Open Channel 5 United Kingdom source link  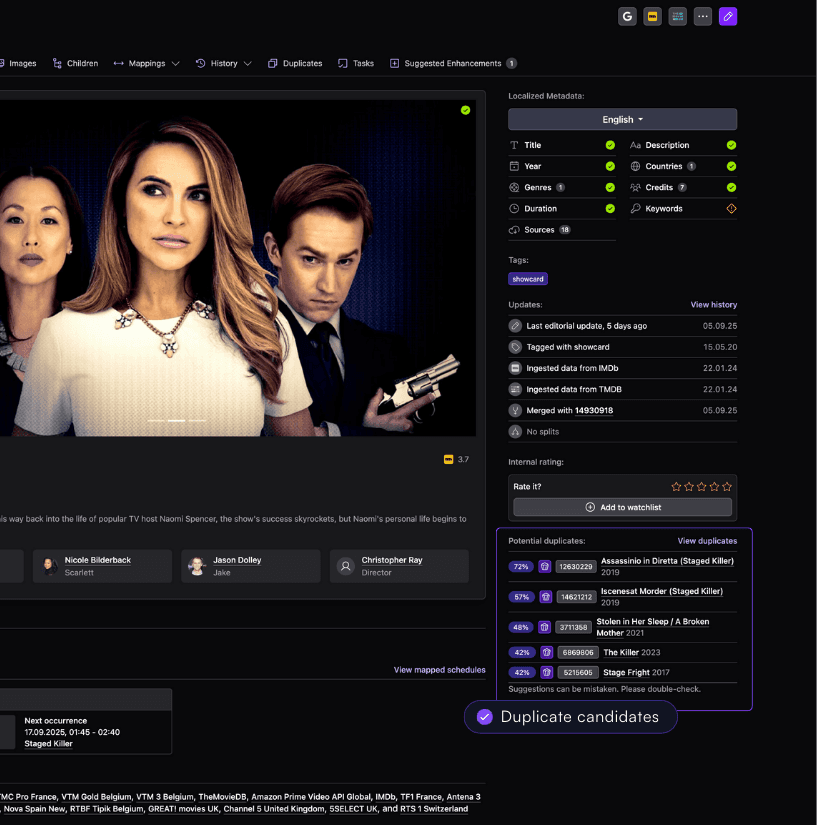274,809
